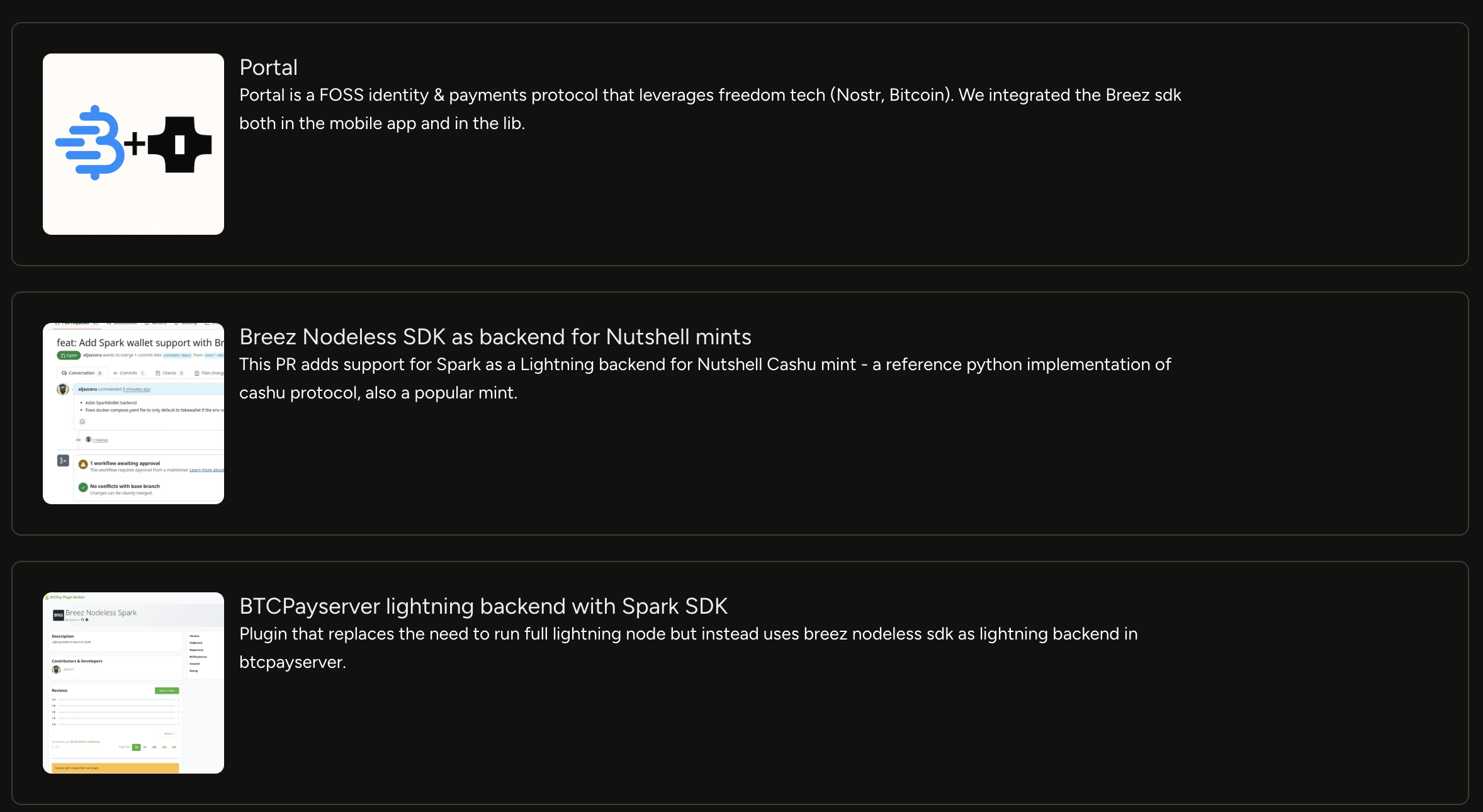Click the yellow workflow warning icon

83,465
